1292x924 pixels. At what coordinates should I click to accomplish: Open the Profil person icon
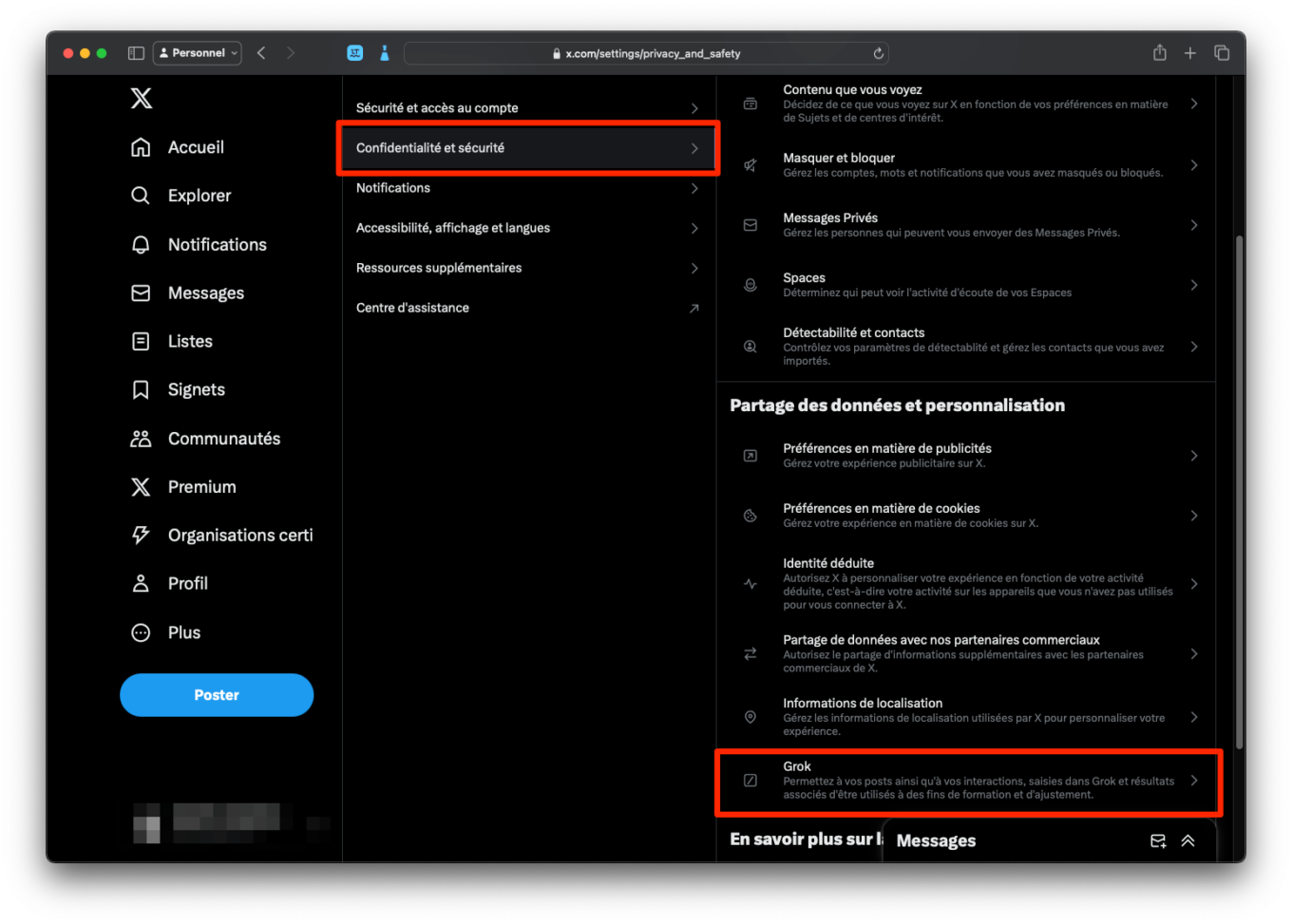[141, 583]
